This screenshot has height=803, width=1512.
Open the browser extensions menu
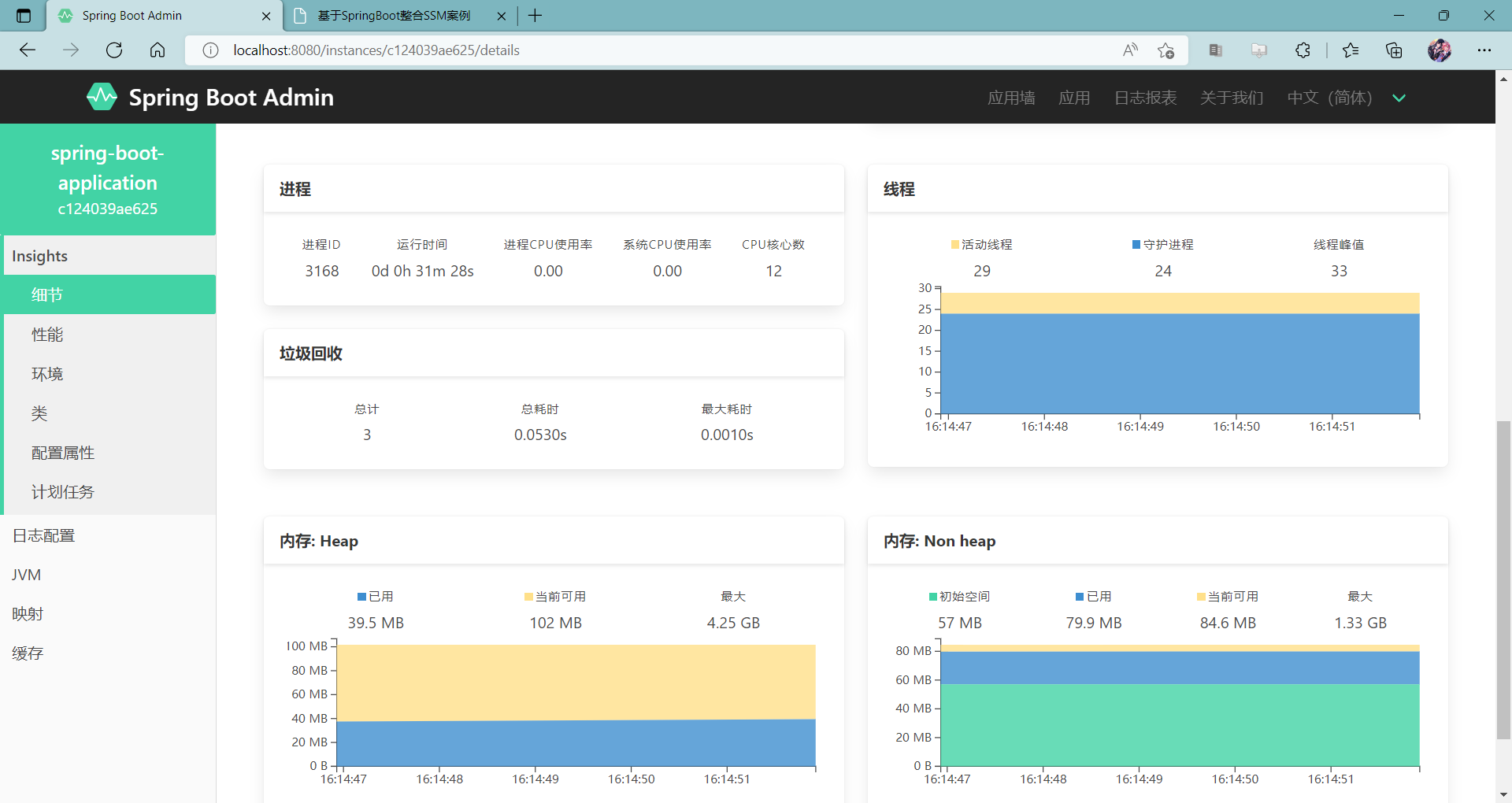point(1303,50)
